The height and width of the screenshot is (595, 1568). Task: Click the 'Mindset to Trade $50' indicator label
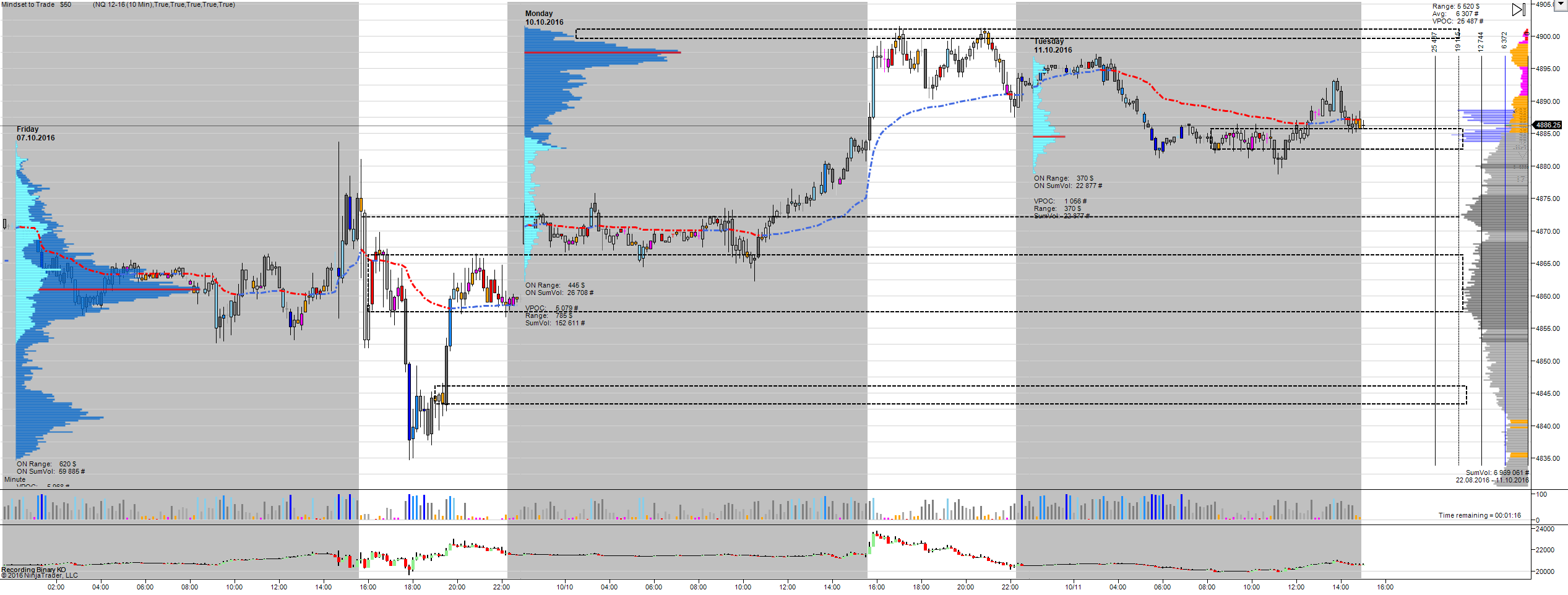(x=37, y=4)
